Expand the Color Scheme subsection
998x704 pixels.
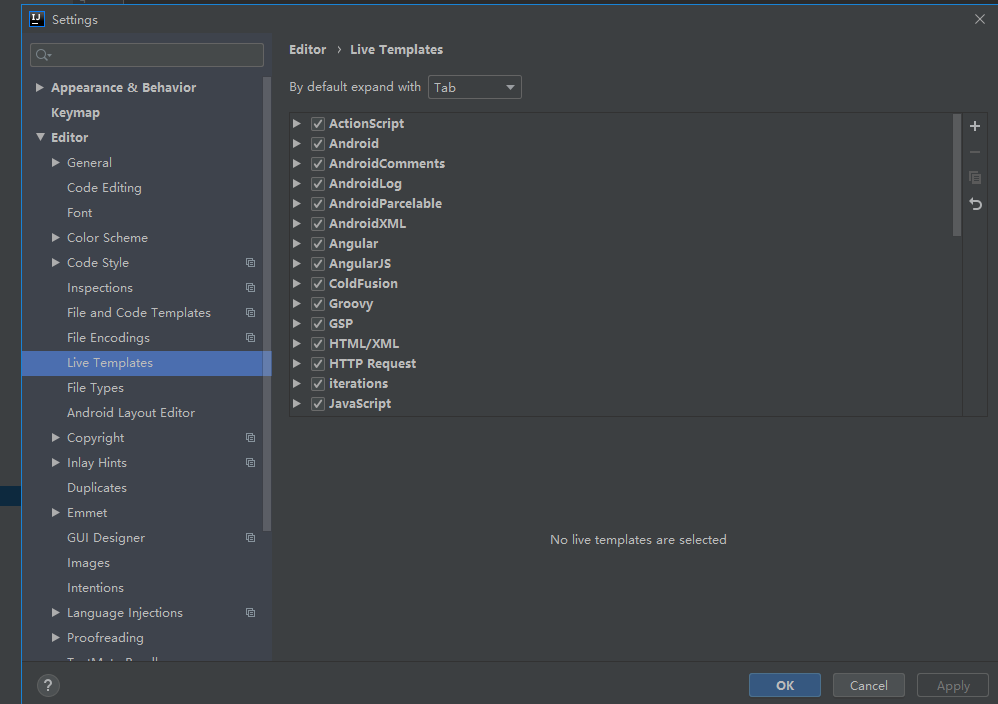[x=56, y=237]
